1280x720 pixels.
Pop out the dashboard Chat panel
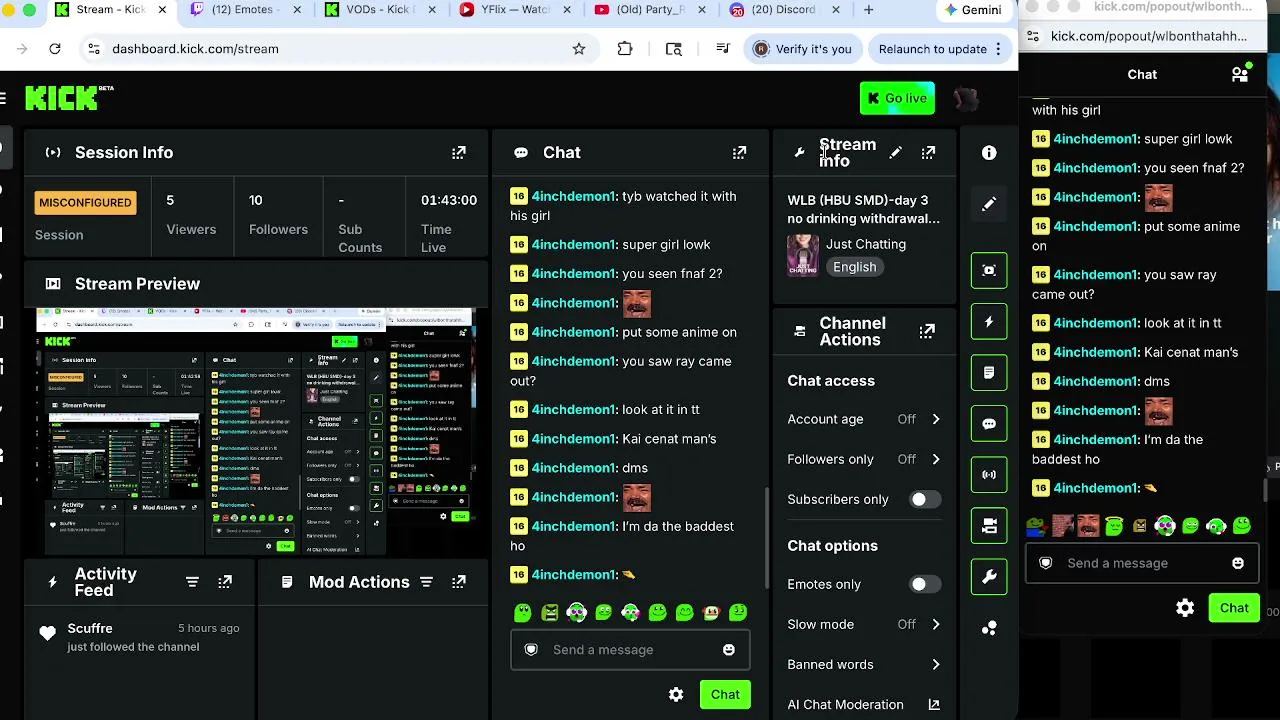739,153
